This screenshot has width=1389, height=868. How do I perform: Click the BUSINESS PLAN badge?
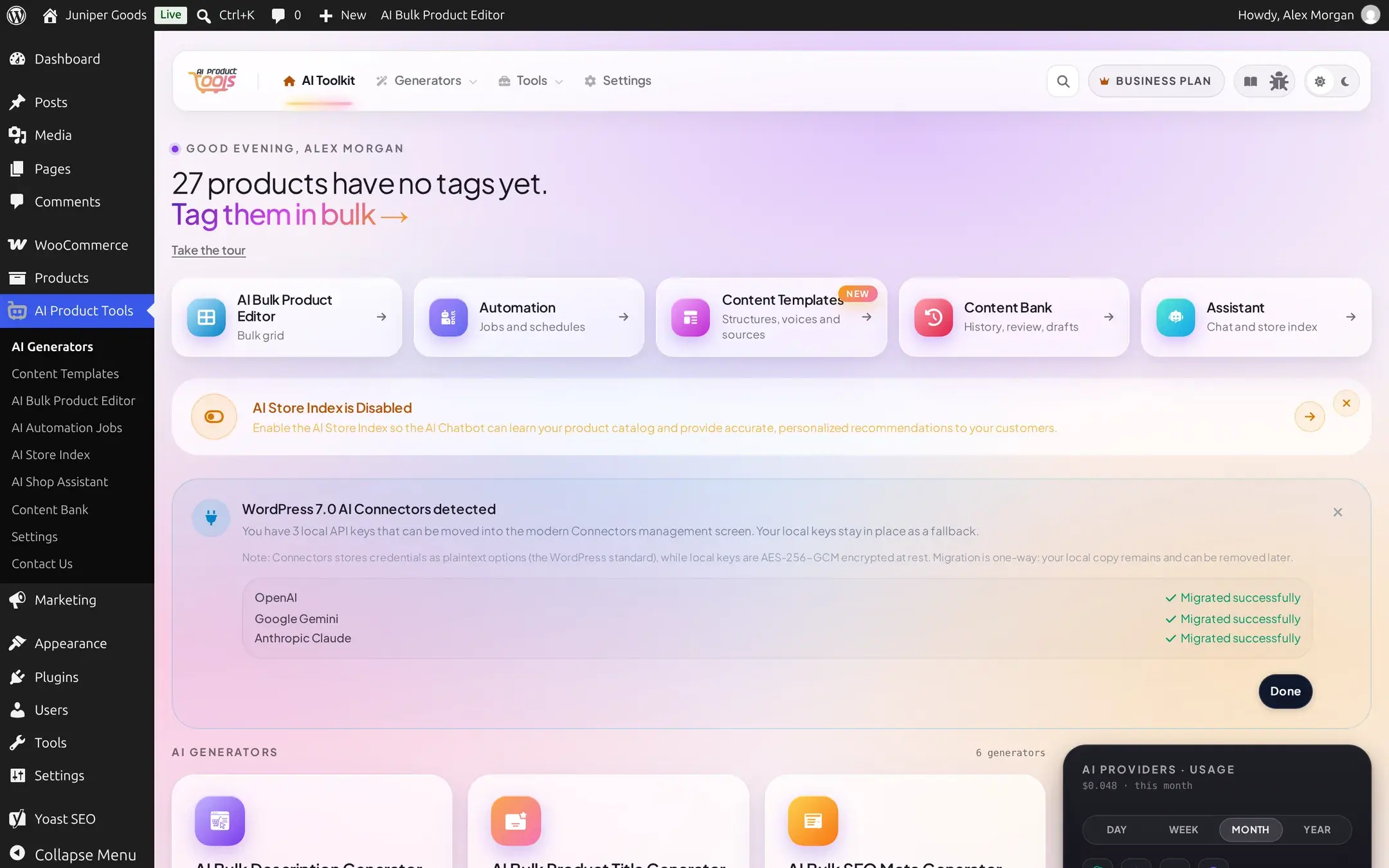[1156, 81]
